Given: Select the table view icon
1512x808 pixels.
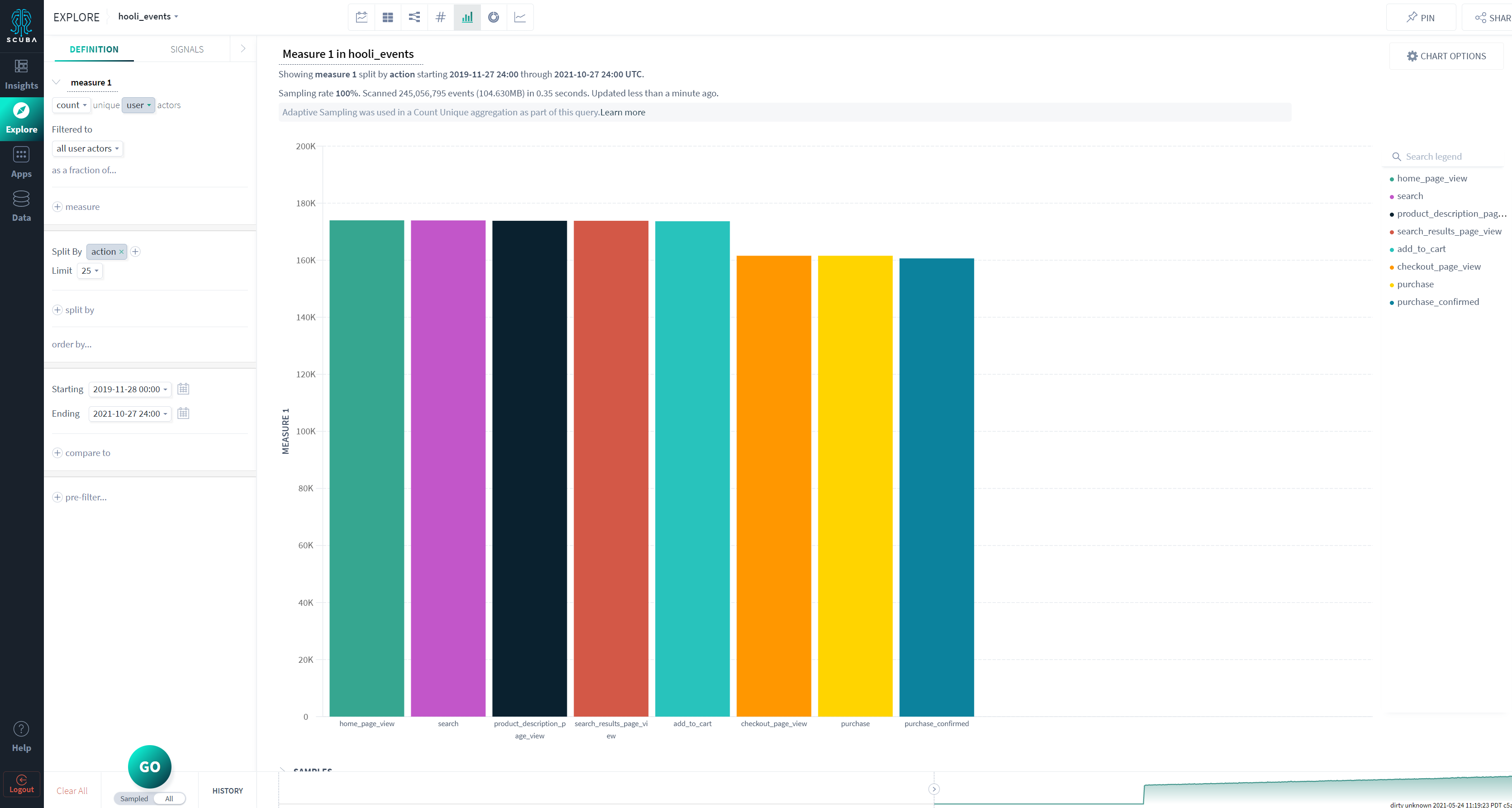Looking at the screenshot, I should tap(388, 17).
